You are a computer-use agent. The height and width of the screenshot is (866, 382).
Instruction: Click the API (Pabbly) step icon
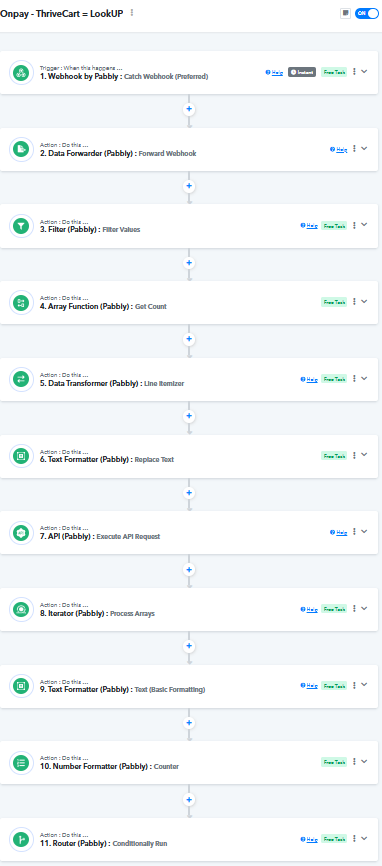(22, 532)
